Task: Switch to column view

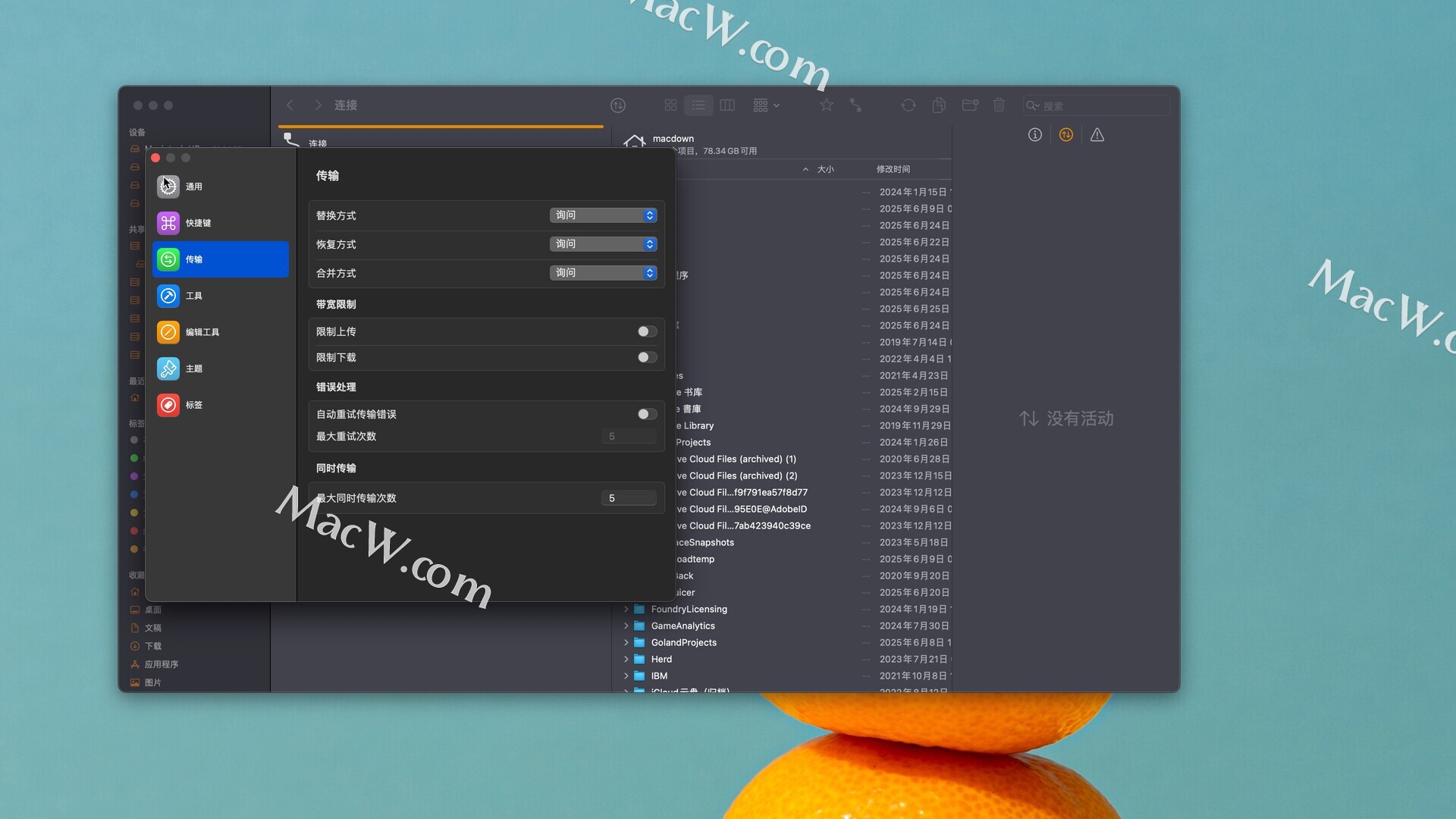Action: pyautogui.click(x=727, y=105)
